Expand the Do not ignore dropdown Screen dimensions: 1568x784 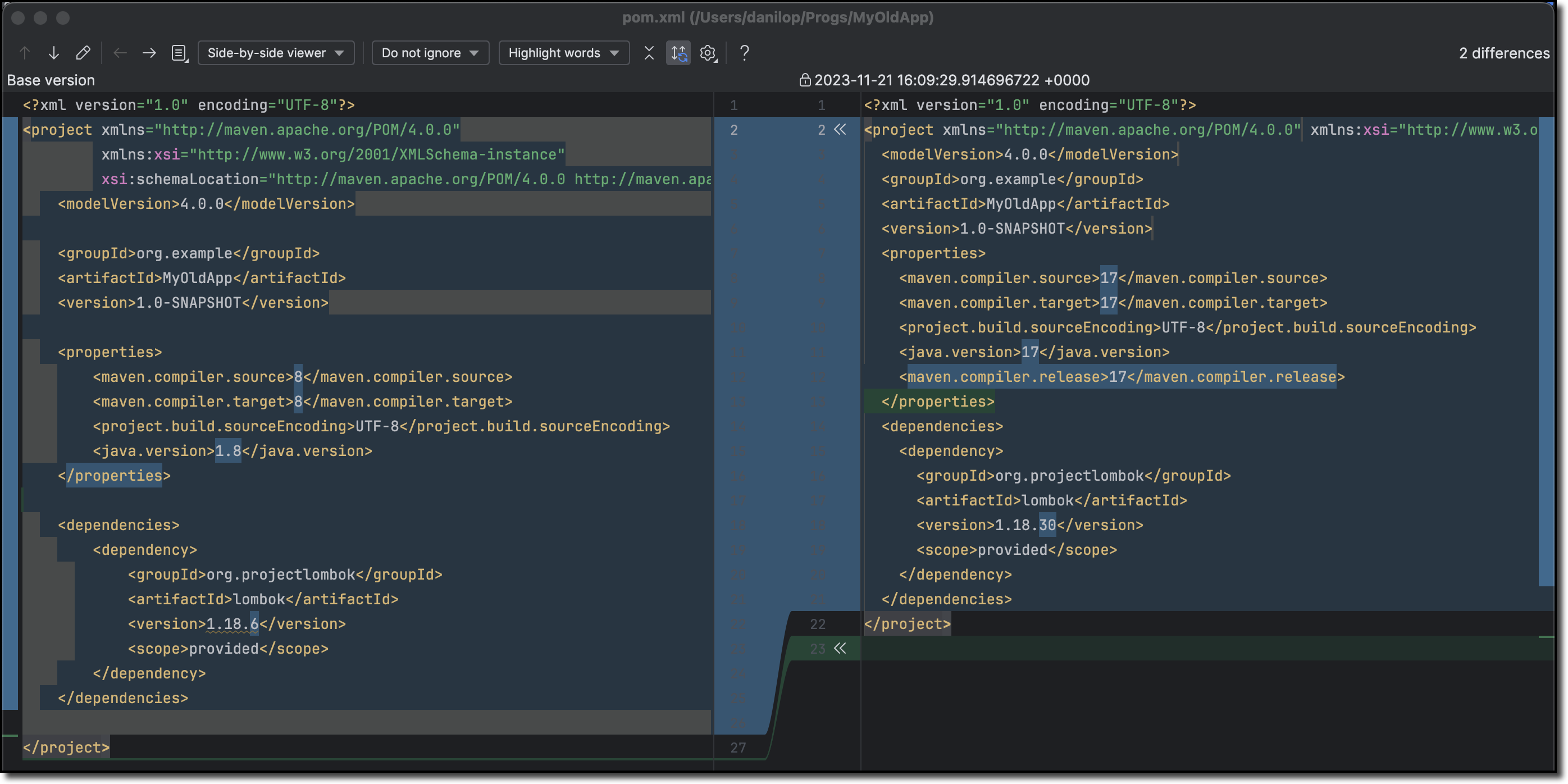430,53
